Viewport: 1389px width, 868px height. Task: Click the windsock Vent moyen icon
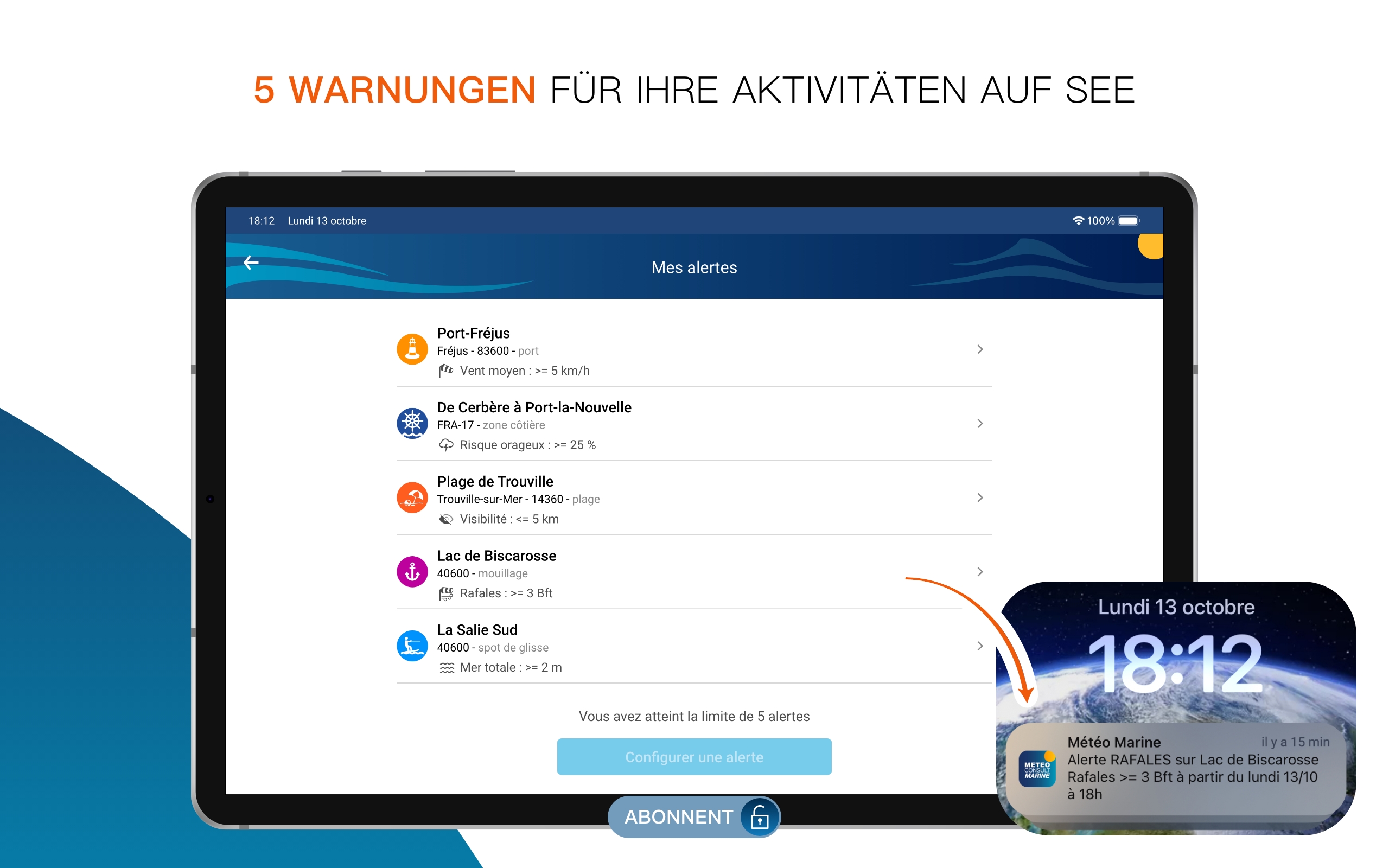pyautogui.click(x=446, y=371)
